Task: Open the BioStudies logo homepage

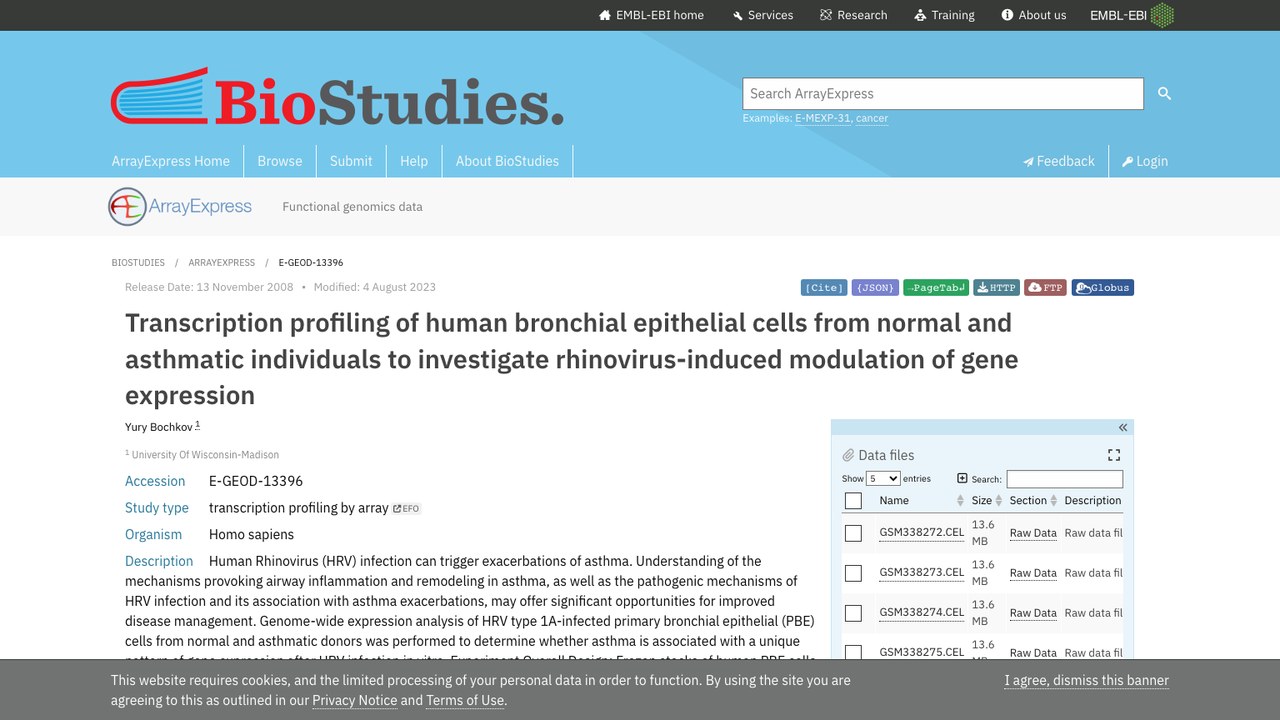Action: point(337,97)
